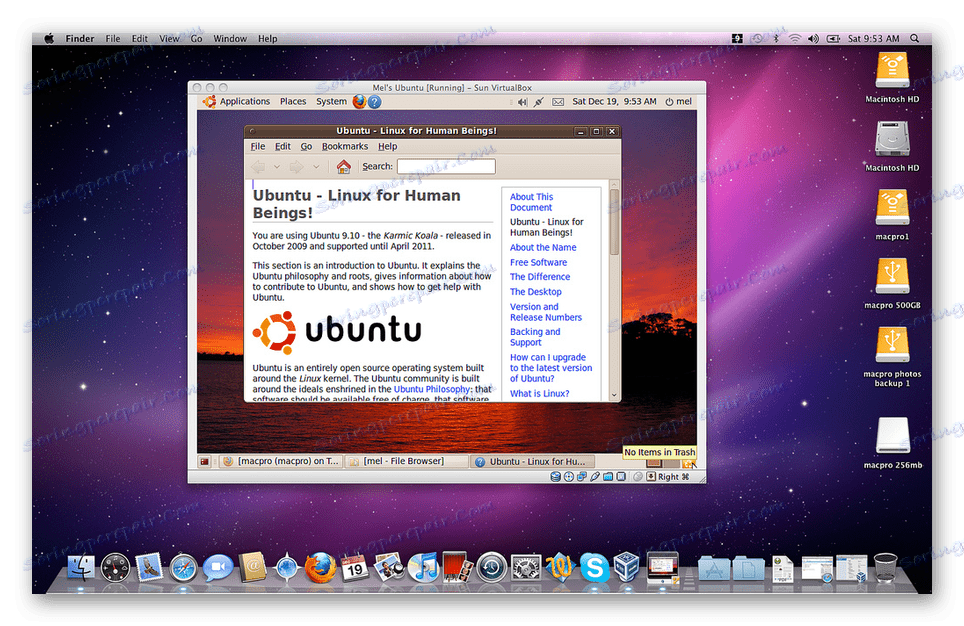The width and height of the screenshot is (964, 626).
Task: Open the Places menu in Ubuntu panel
Action: [293, 101]
